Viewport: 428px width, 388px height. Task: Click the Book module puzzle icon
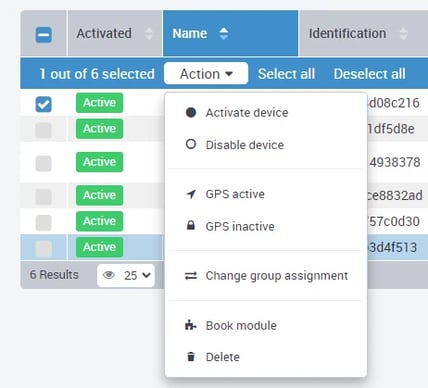point(191,325)
